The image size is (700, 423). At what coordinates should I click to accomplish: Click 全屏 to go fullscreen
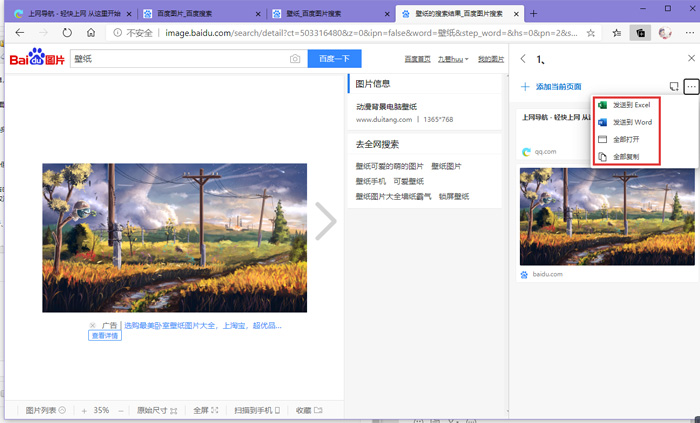206,411
